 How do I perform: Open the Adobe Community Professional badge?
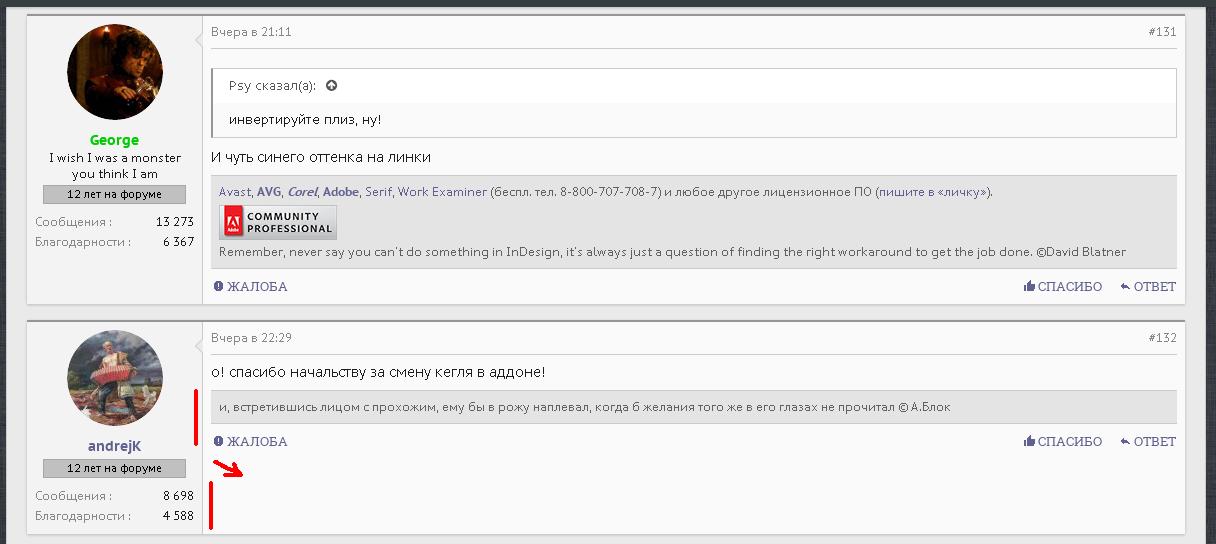278,222
